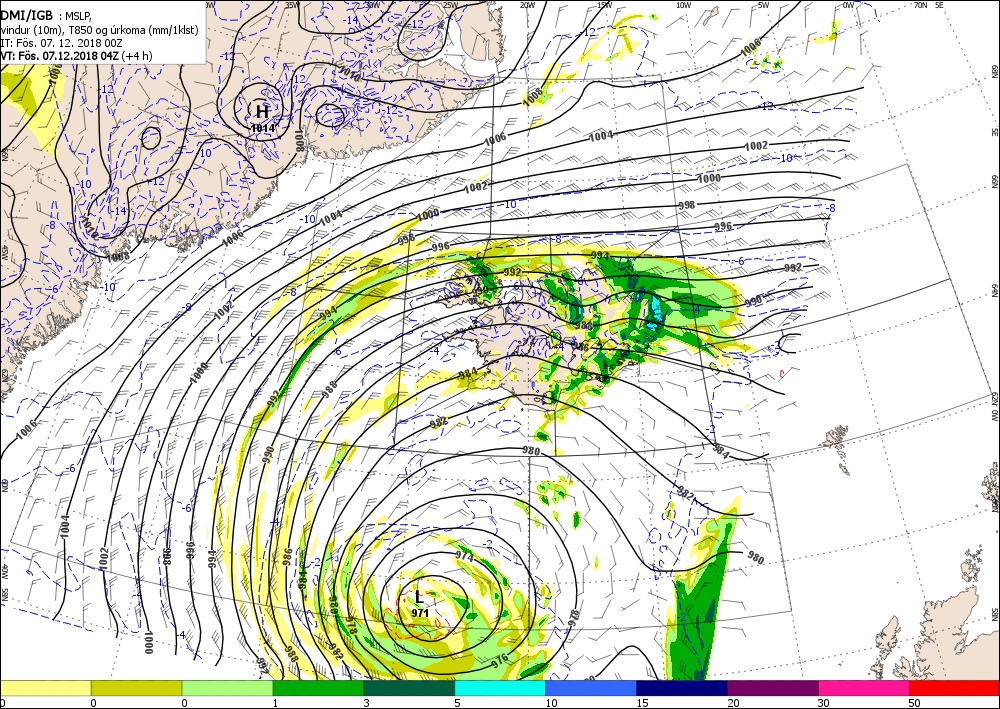Click the 'vindur (10m), T850 og úrkoma' line

pyautogui.click(x=99, y=30)
